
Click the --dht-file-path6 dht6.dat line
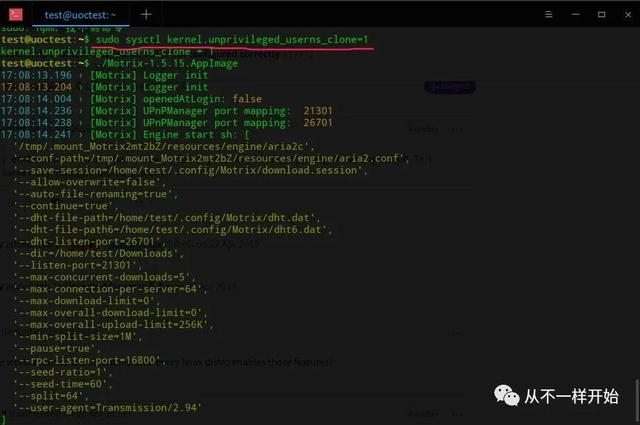tap(173, 229)
